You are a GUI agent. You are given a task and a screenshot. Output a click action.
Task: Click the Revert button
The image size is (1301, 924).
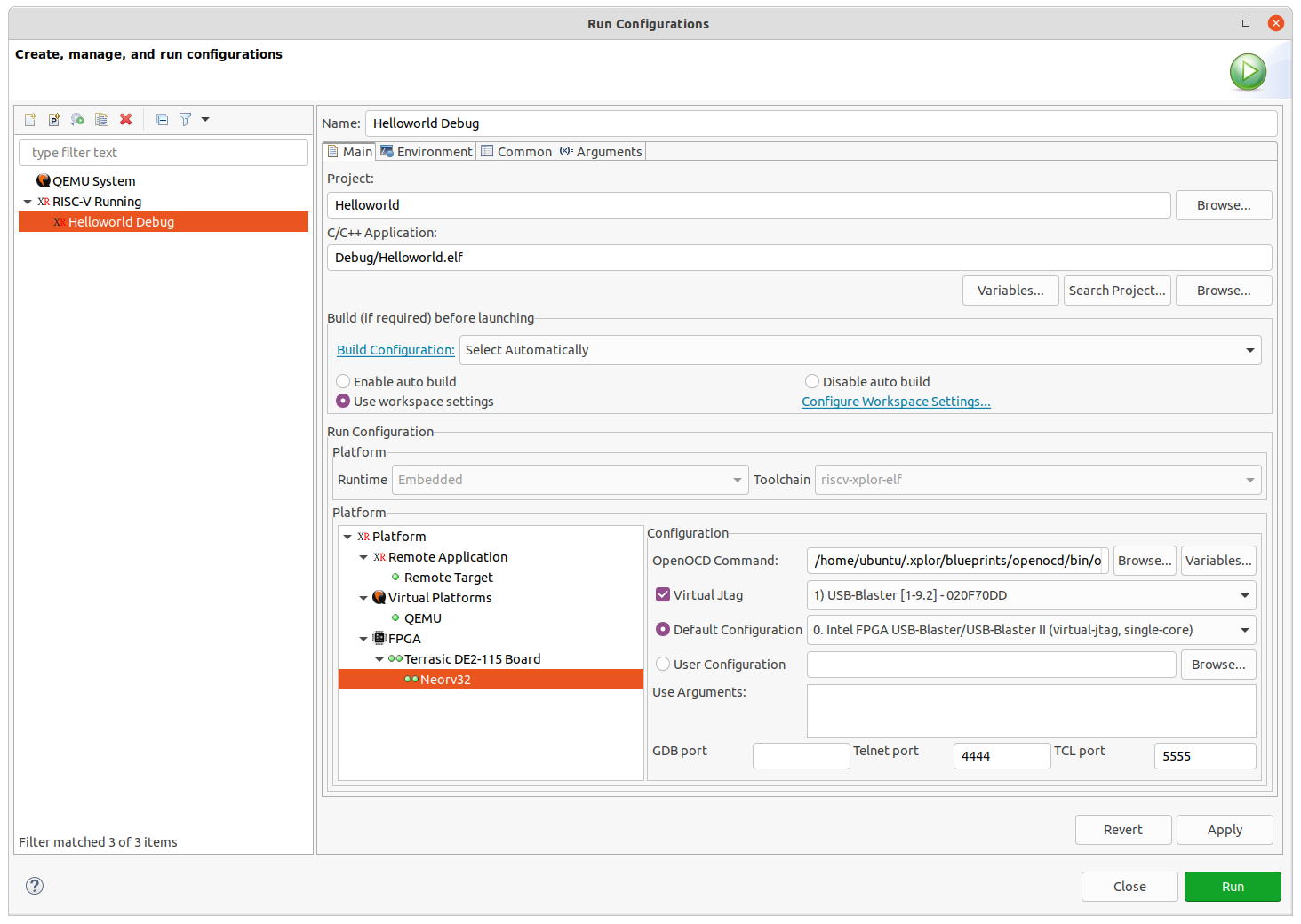(1123, 830)
